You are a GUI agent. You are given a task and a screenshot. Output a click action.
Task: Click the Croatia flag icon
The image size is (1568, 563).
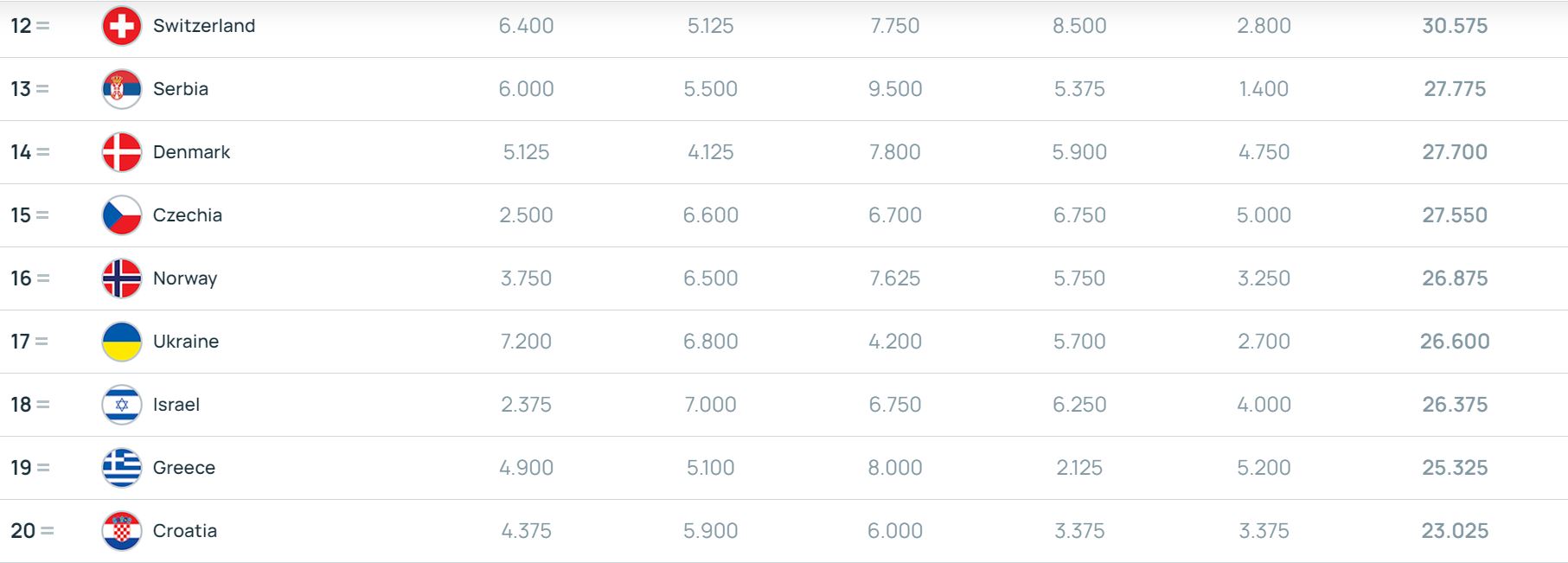pyautogui.click(x=122, y=531)
